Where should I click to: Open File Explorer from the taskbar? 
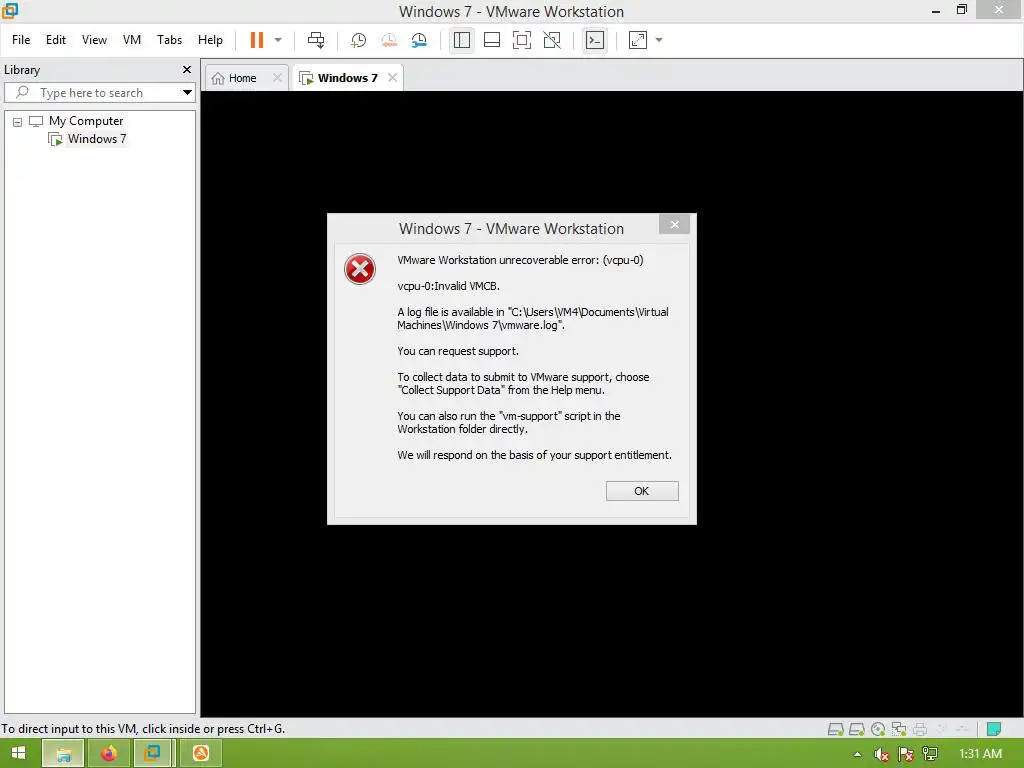click(63, 754)
